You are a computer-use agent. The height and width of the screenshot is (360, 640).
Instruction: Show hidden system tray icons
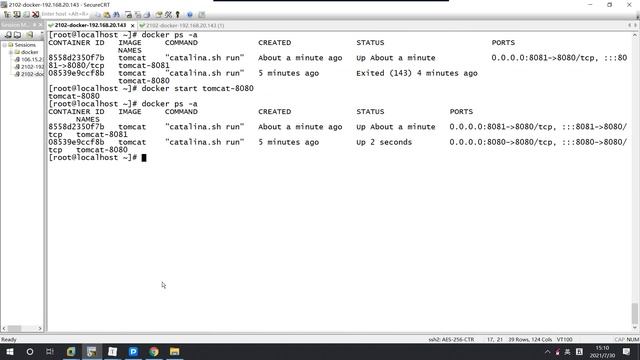coord(547,352)
